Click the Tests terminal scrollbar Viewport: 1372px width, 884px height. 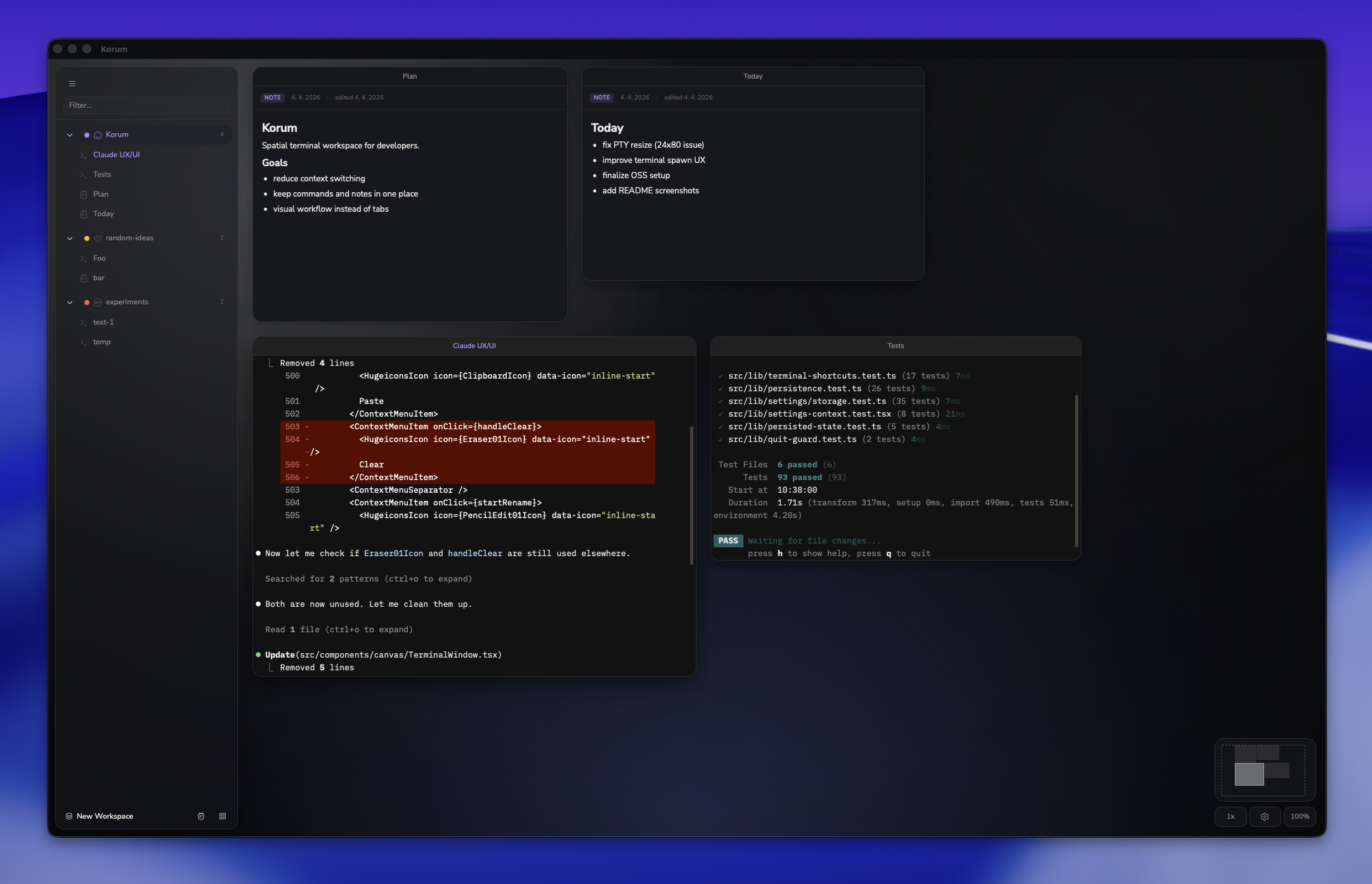pyautogui.click(x=1076, y=471)
